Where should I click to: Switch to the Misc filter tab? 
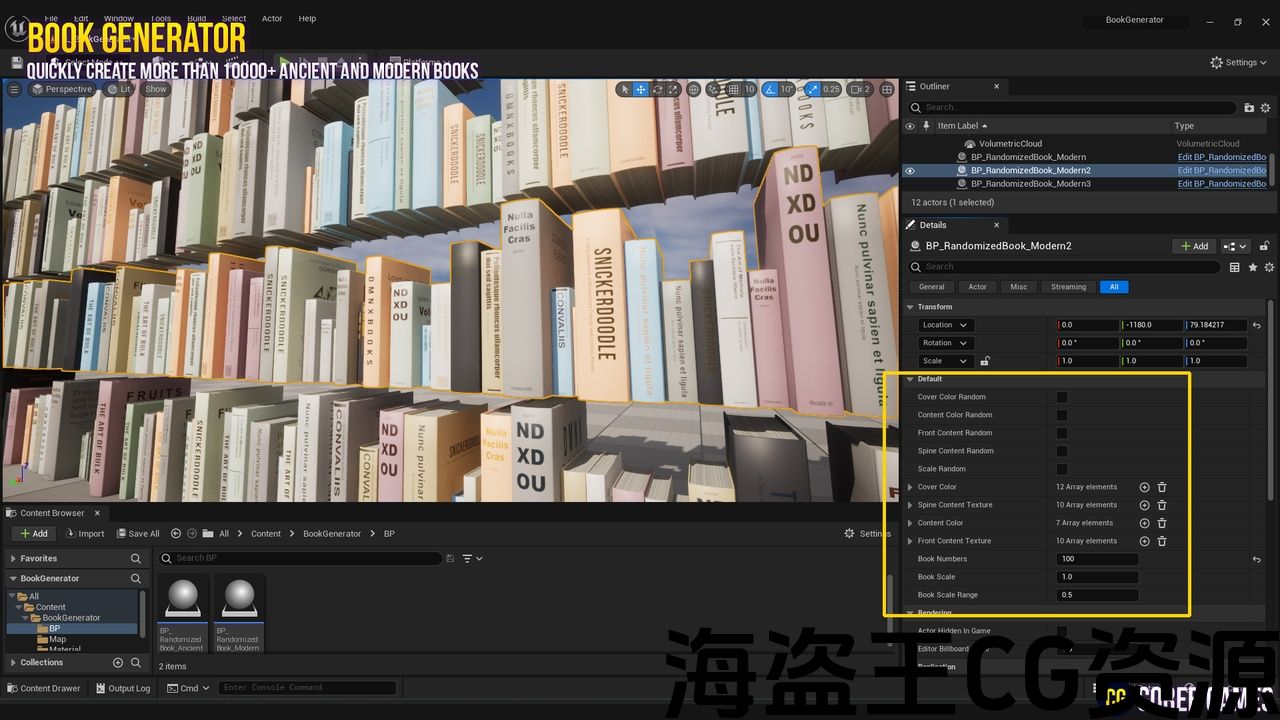pyautogui.click(x=1018, y=287)
